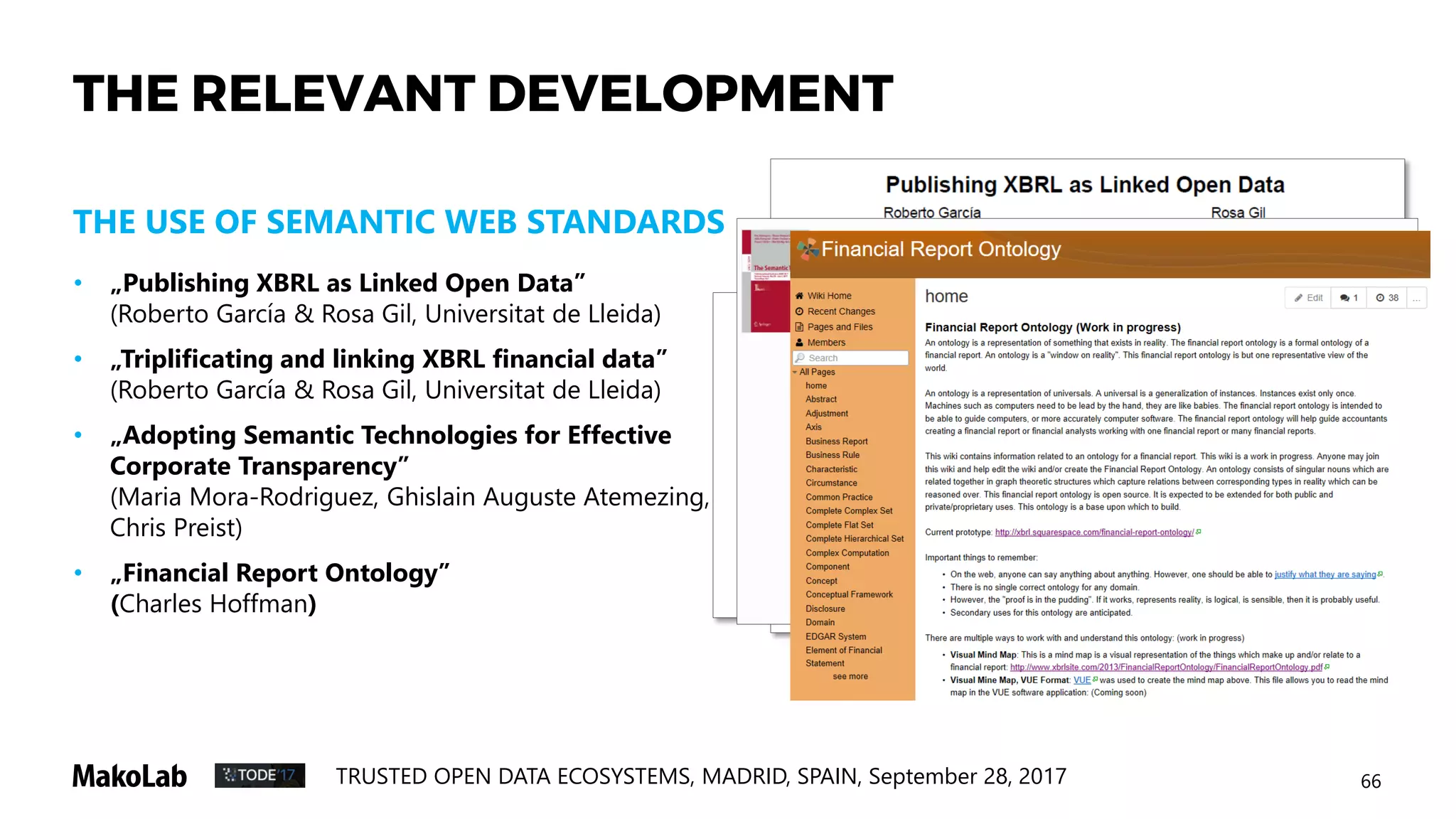Open the Abstract page link
Screen dimensions: 1456x819
point(821,400)
